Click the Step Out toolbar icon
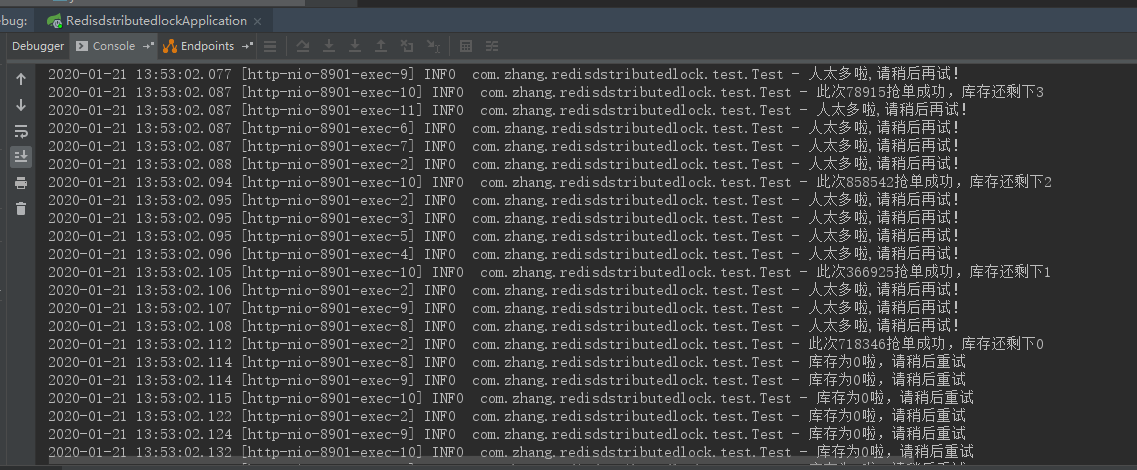Image resolution: width=1137 pixels, height=470 pixels. click(381, 46)
